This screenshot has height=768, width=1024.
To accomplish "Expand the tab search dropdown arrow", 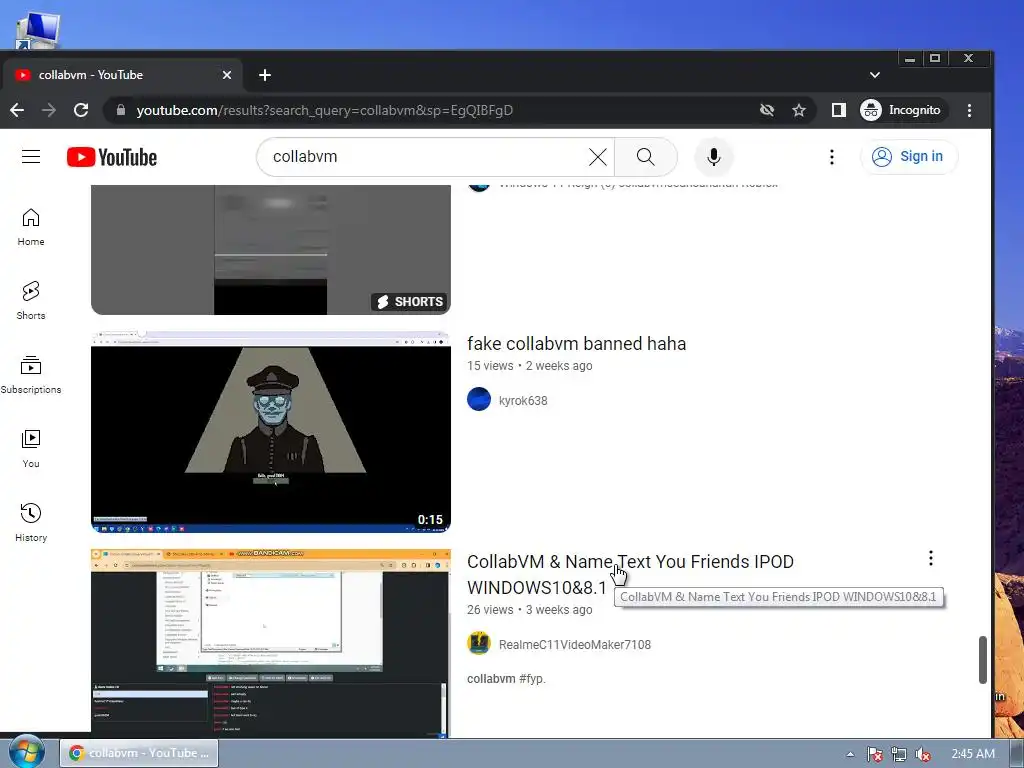I will [875, 75].
